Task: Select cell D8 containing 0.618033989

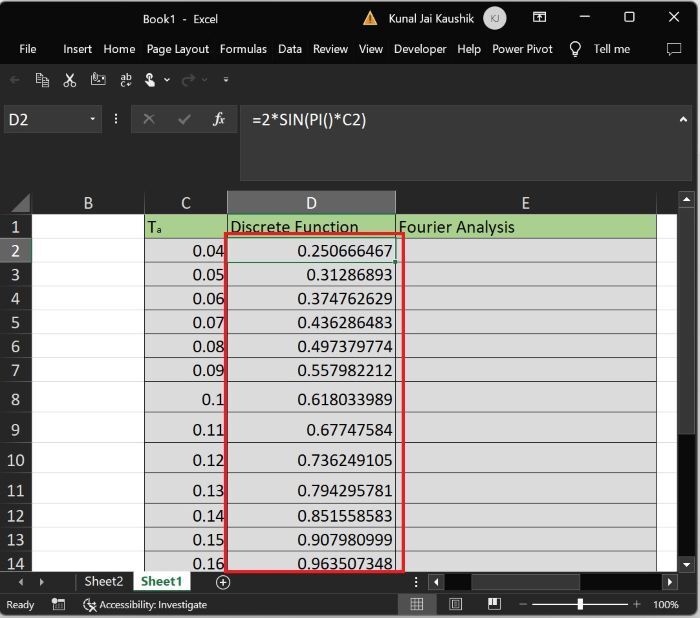Action: (312, 399)
